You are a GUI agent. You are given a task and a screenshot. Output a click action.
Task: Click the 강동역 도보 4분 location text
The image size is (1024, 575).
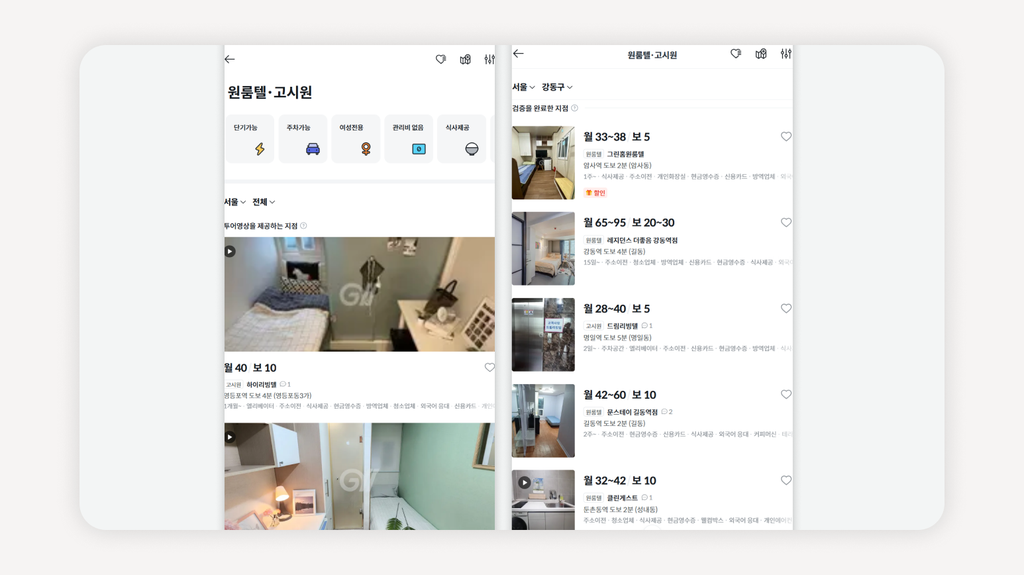click(x=615, y=252)
